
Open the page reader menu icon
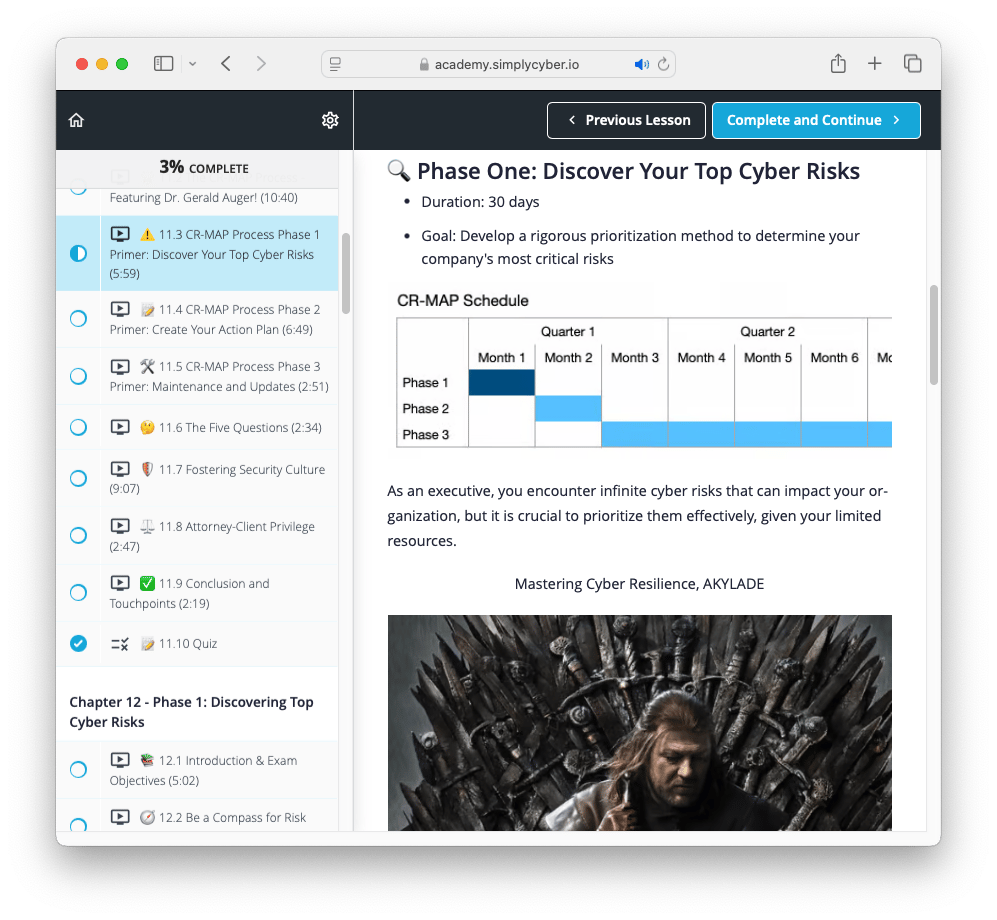pos(335,64)
